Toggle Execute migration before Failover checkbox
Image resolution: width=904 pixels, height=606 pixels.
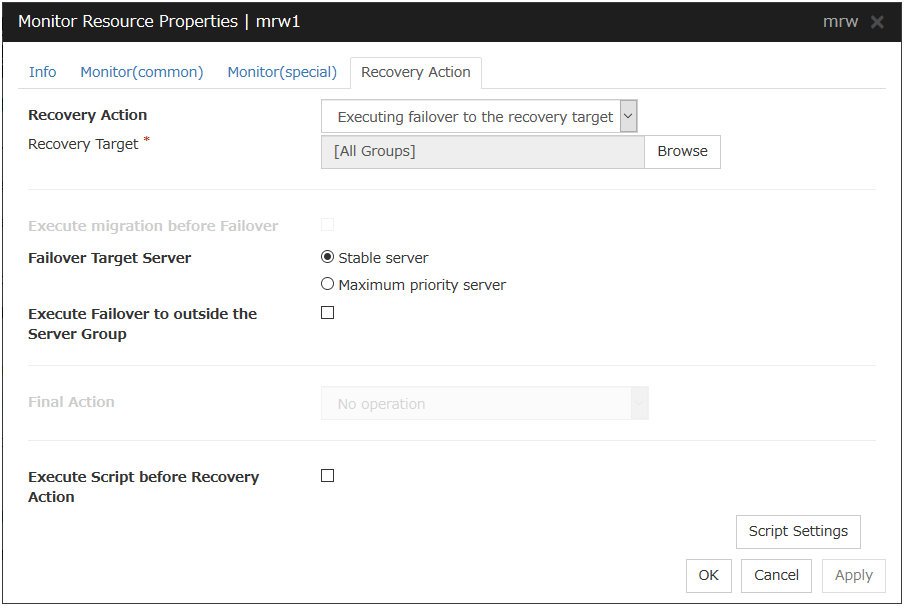[328, 225]
